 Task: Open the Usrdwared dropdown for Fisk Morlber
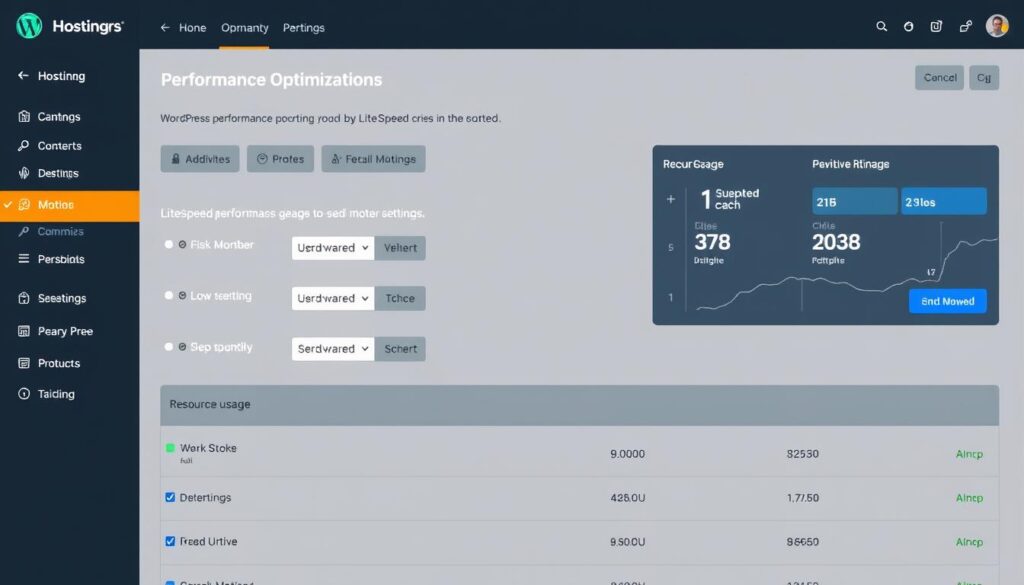(x=333, y=248)
